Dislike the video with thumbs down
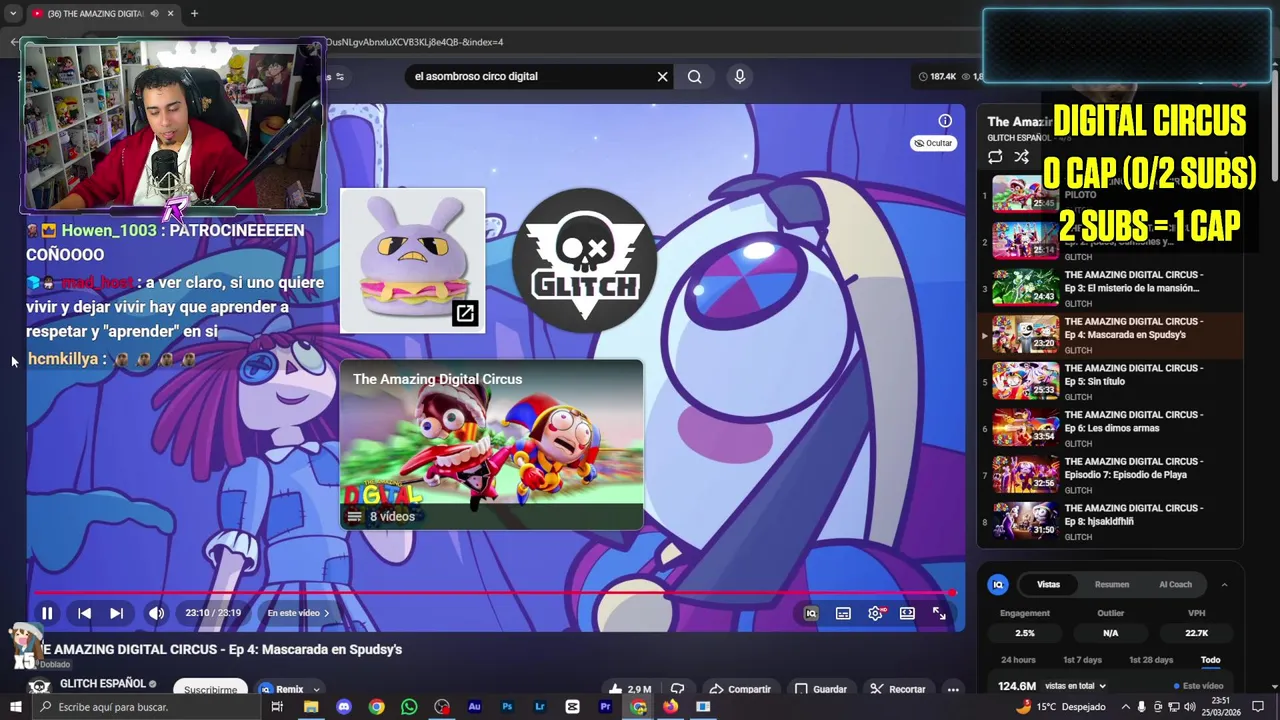Image resolution: width=1280 pixels, height=720 pixels. point(677,689)
